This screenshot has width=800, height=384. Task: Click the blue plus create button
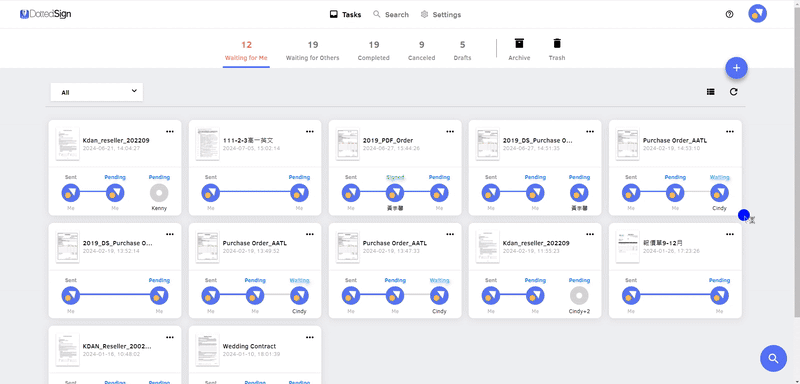tap(736, 68)
